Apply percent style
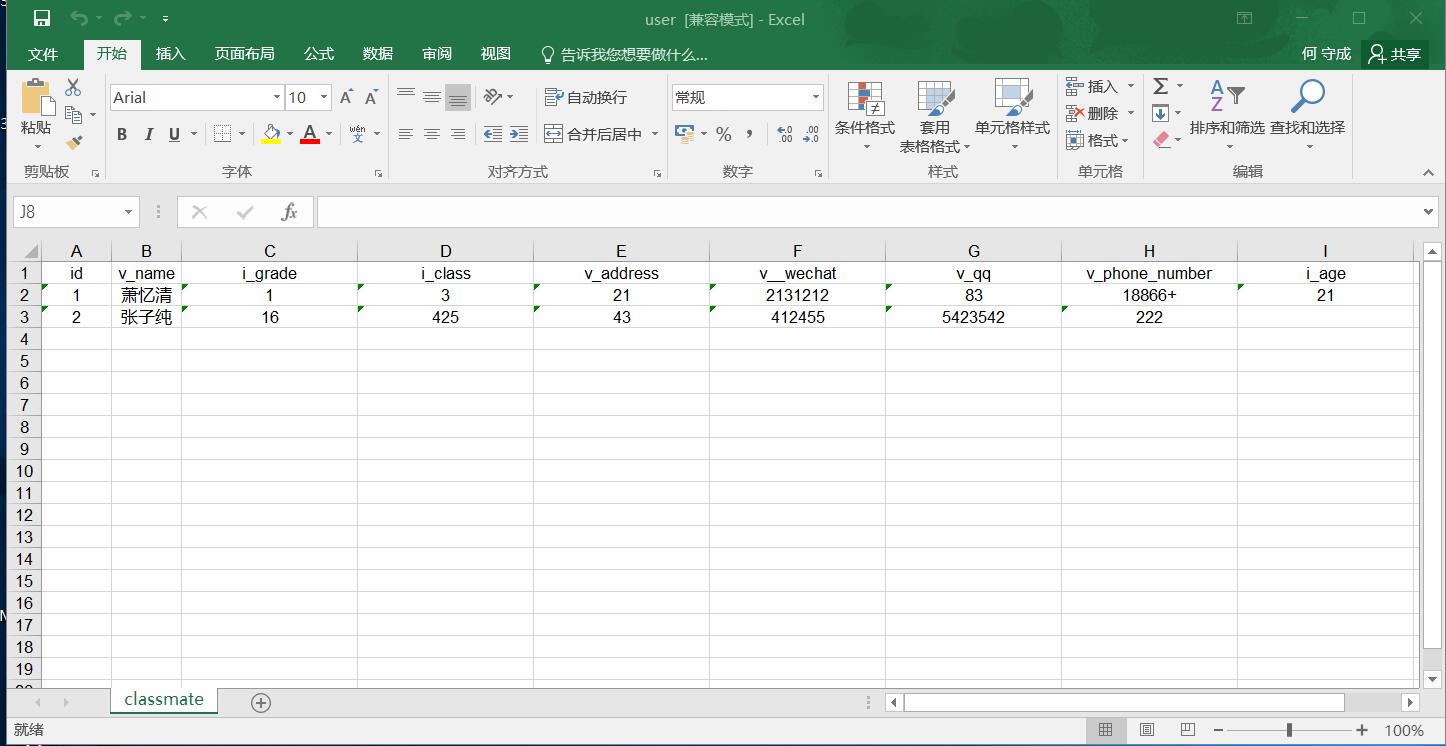This screenshot has height=746, width=1446. tap(724, 134)
